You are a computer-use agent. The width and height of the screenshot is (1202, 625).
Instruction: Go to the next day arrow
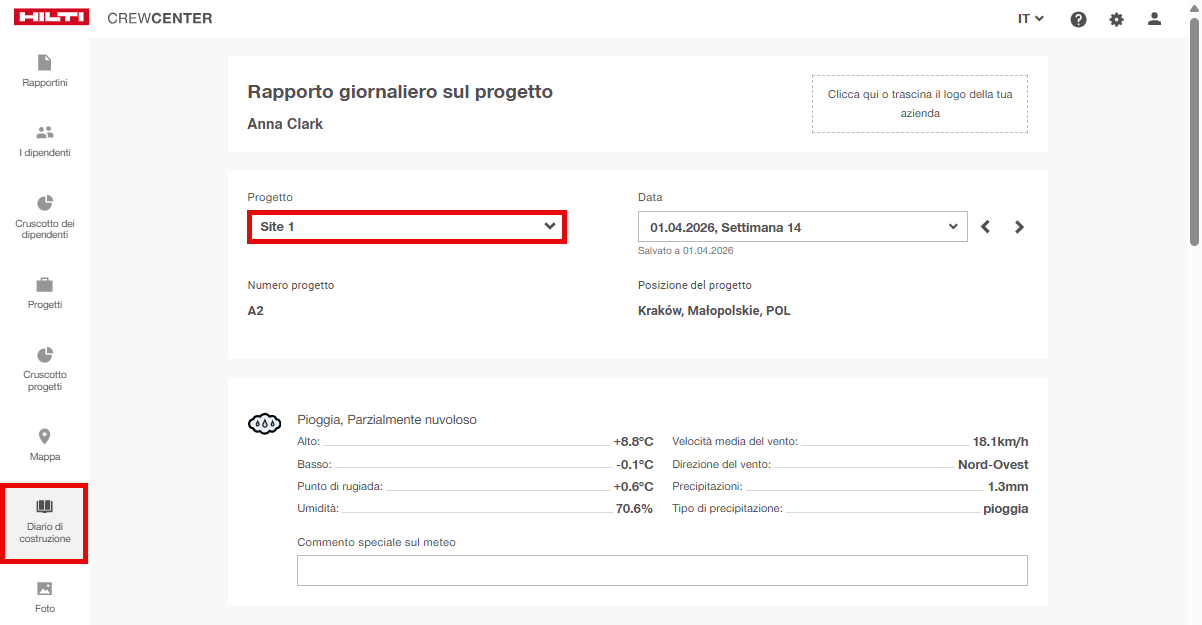tap(1019, 227)
